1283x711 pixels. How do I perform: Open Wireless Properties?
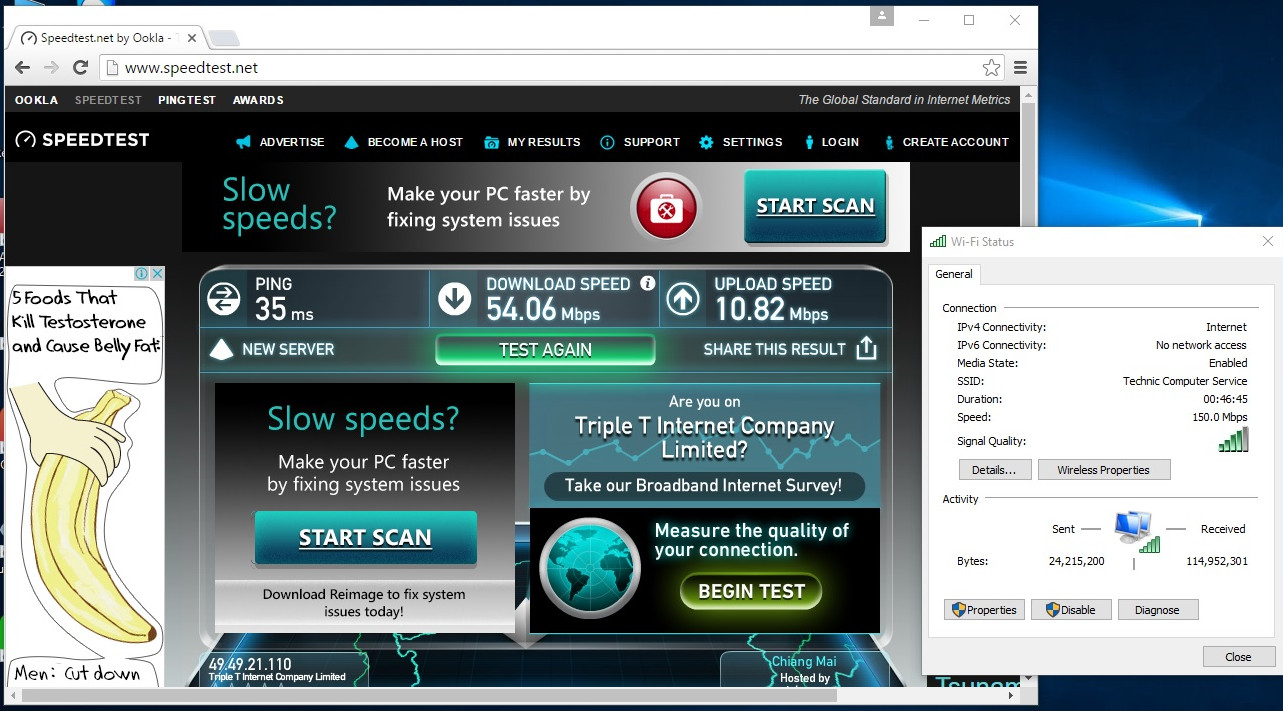1104,470
